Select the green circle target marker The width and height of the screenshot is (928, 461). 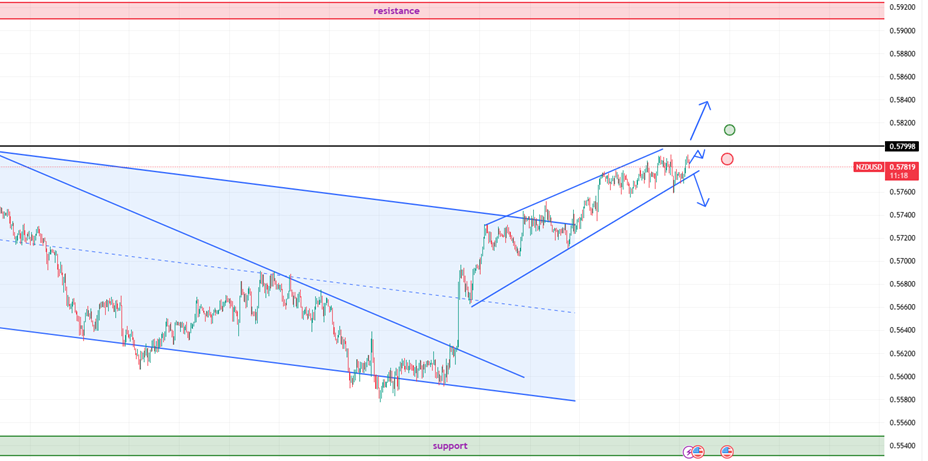(730, 130)
